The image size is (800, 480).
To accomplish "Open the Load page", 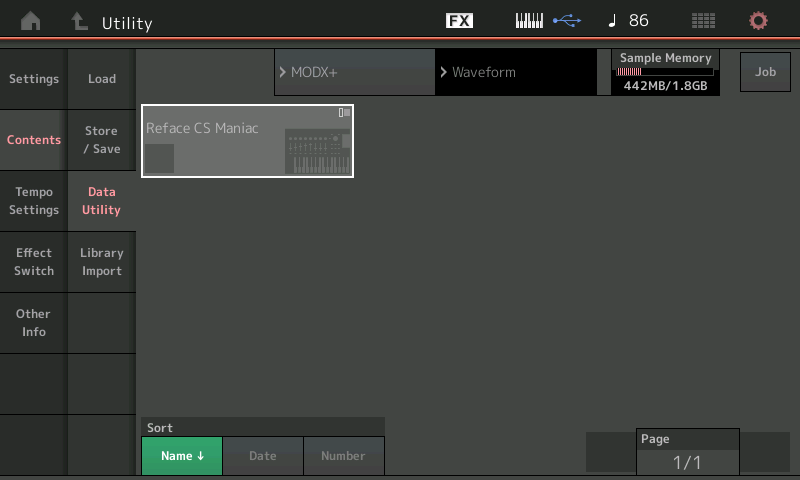I will coord(102,79).
